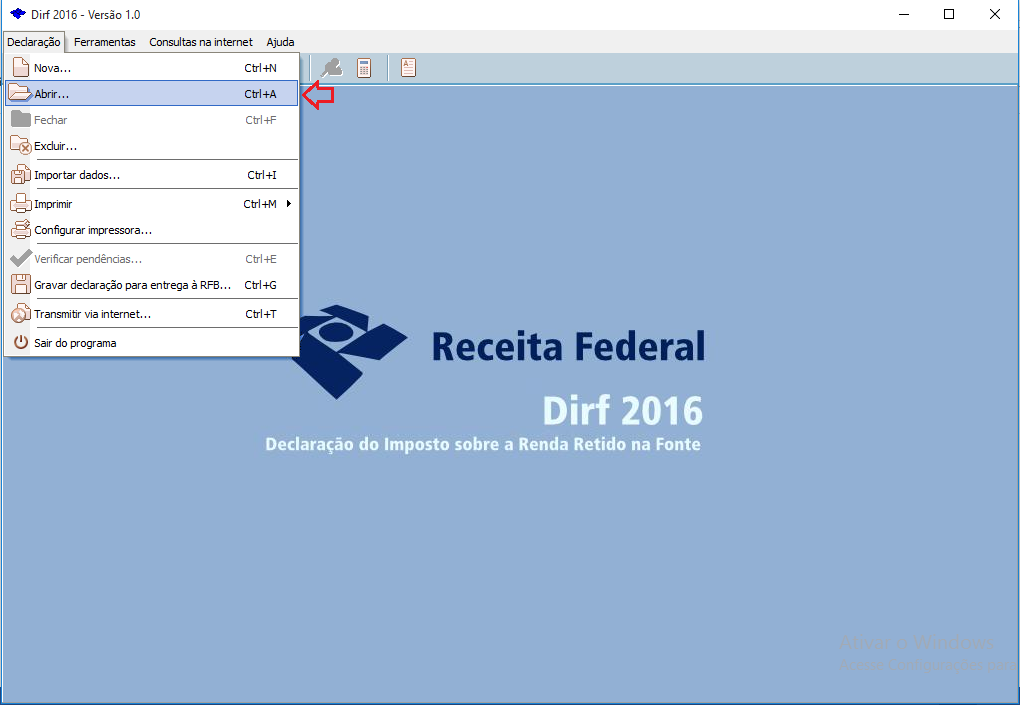This screenshot has width=1020, height=705.
Task: Close the open Declaração menu header
Action: [x=34, y=42]
